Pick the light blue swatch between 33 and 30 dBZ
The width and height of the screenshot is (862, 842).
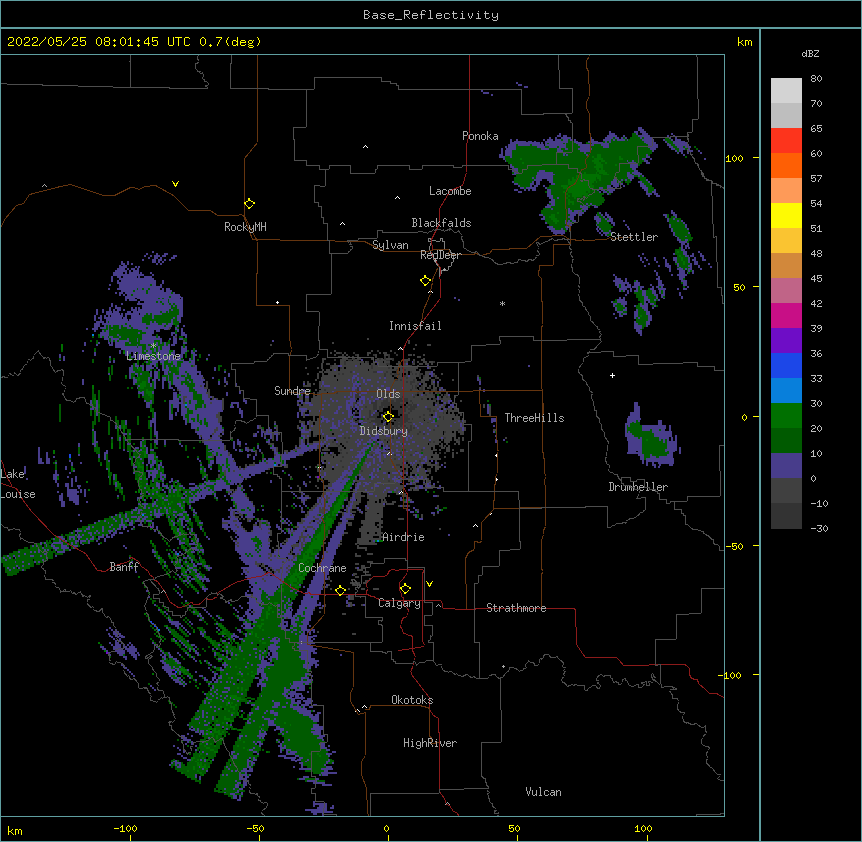tap(786, 391)
